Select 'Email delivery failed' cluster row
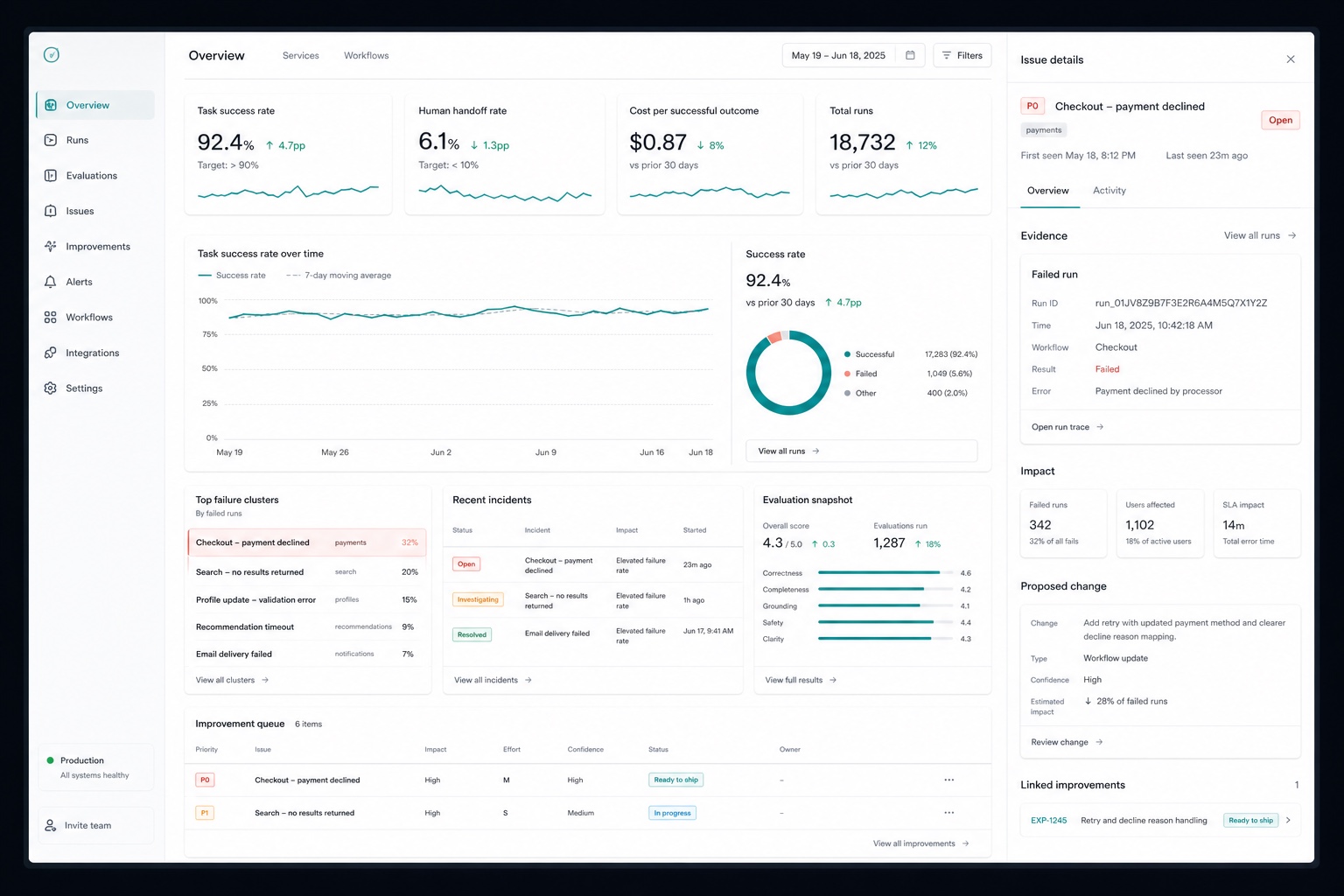Image resolution: width=1344 pixels, height=896 pixels. pyautogui.click(x=307, y=654)
